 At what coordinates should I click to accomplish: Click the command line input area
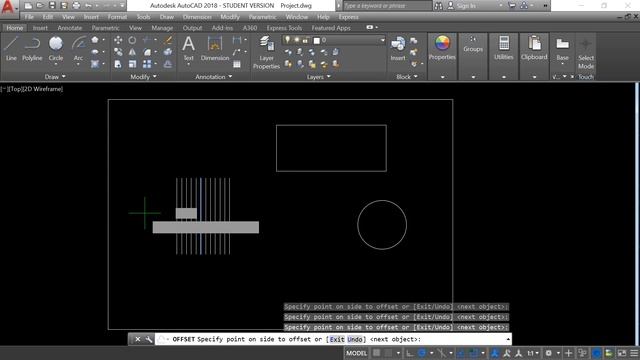point(333,339)
